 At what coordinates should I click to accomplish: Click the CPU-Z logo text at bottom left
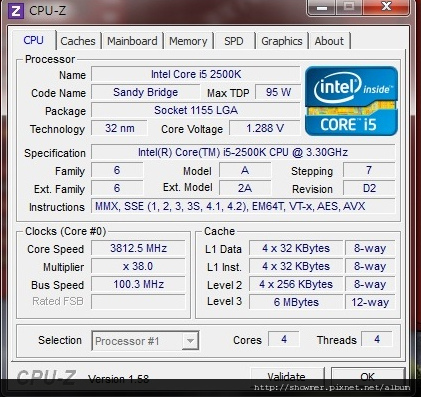click(46, 378)
